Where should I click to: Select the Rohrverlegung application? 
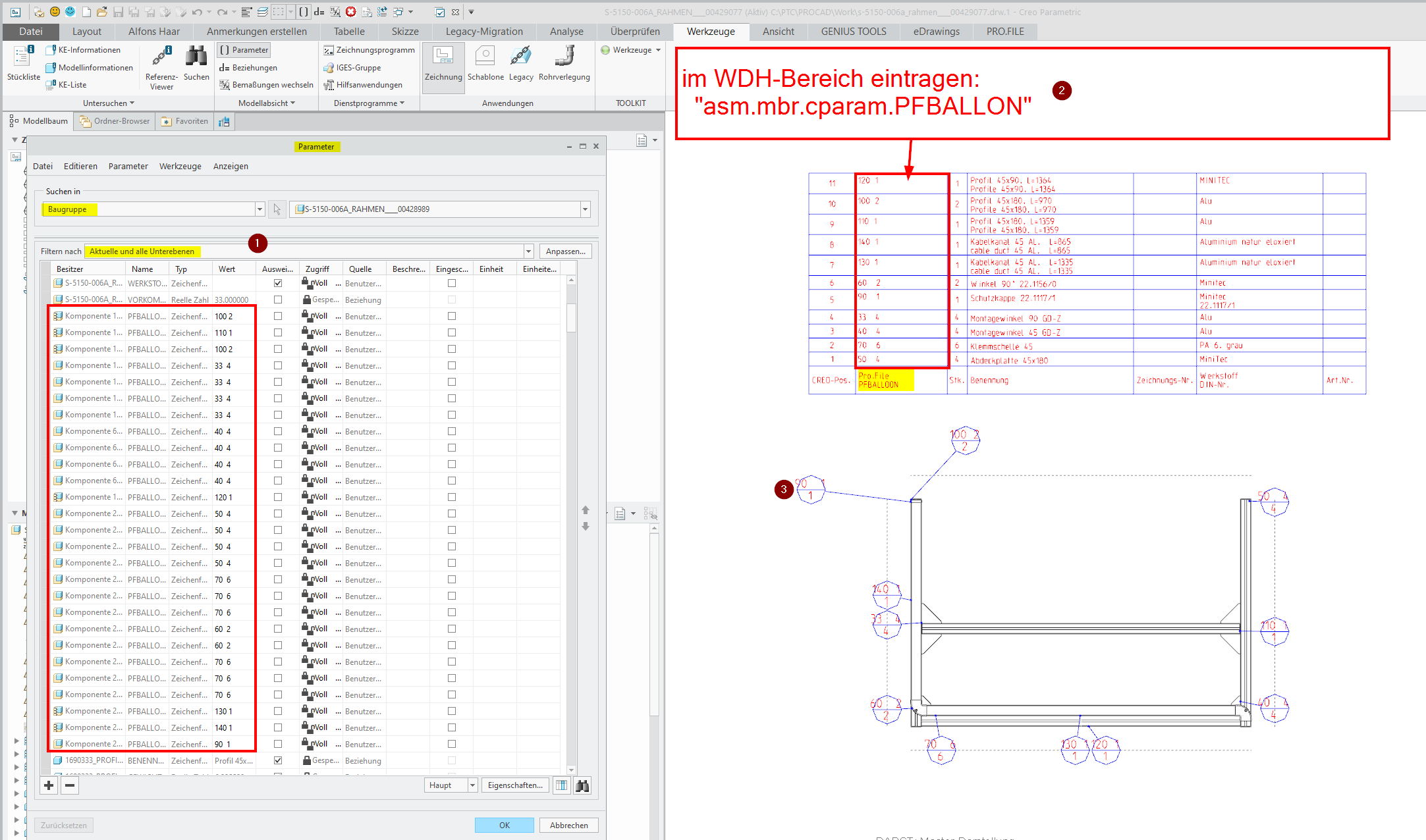click(x=564, y=64)
